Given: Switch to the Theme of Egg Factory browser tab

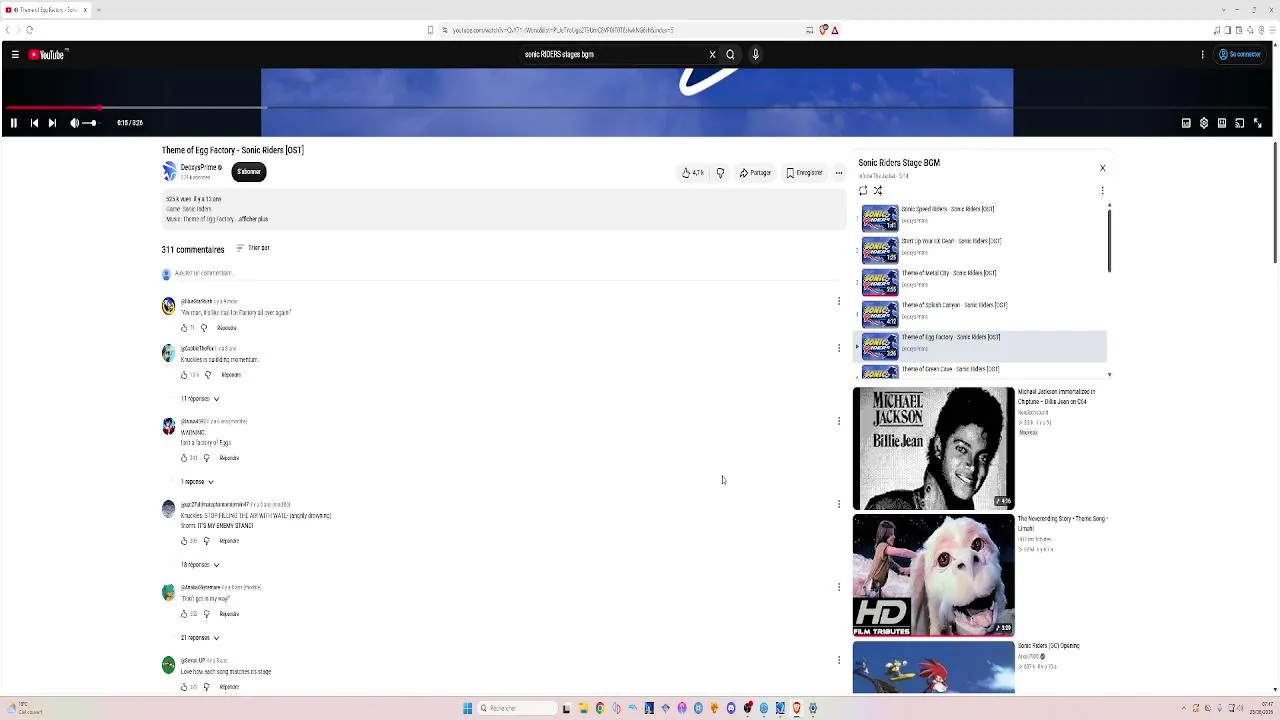Looking at the screenshot, I should (x=47, y=10).
